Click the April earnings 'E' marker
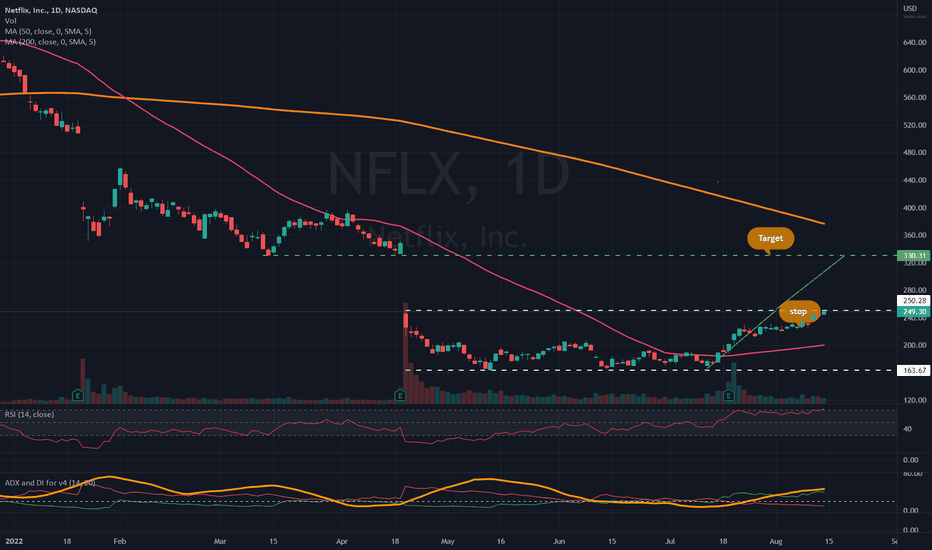 click(x=400, y=395)
